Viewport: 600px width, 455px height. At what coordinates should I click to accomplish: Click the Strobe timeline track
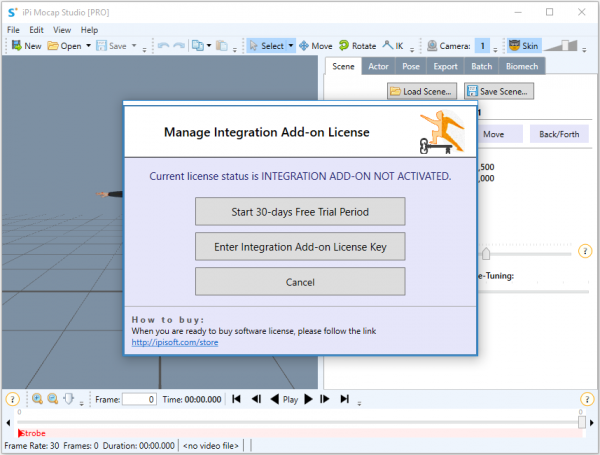(x=300, y=433)
